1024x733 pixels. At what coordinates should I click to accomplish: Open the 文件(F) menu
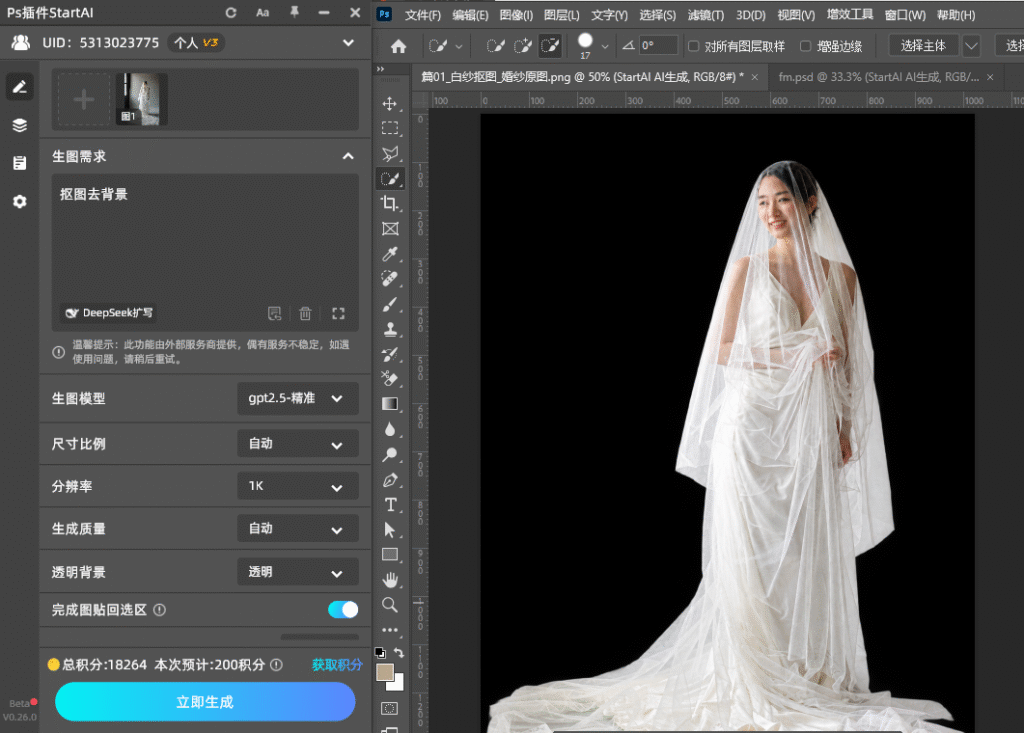pos(423,15)
